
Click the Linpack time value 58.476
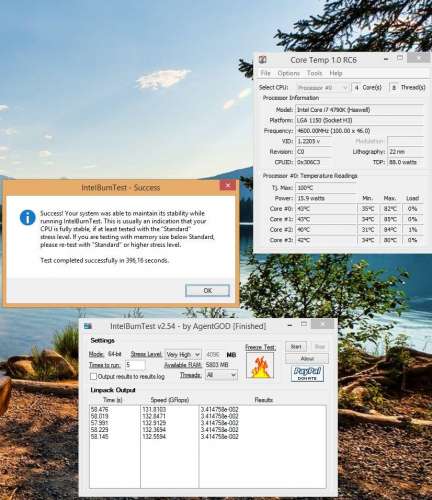point(99,409)
